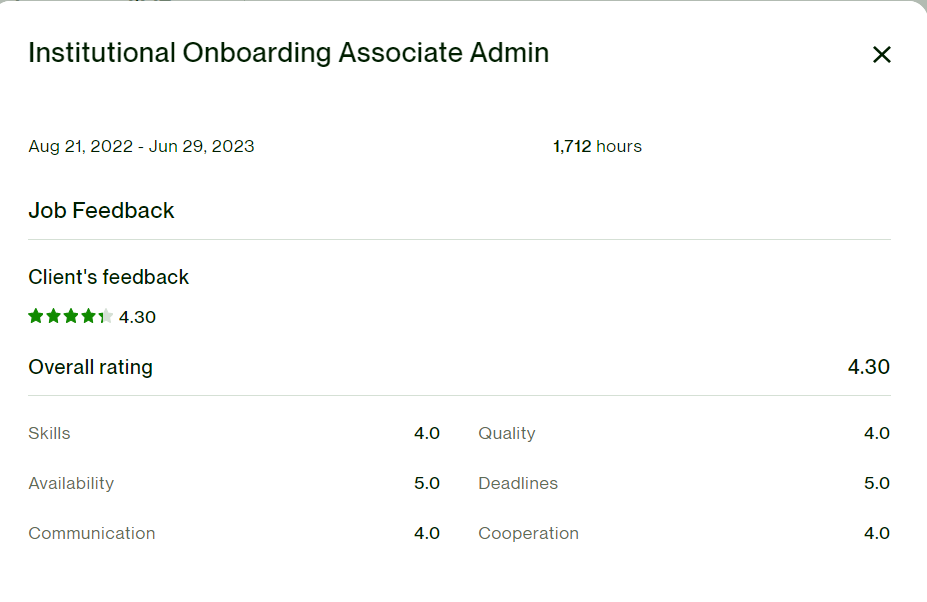Click the Quality category label
927x602 pixels.
coord(506,434)
